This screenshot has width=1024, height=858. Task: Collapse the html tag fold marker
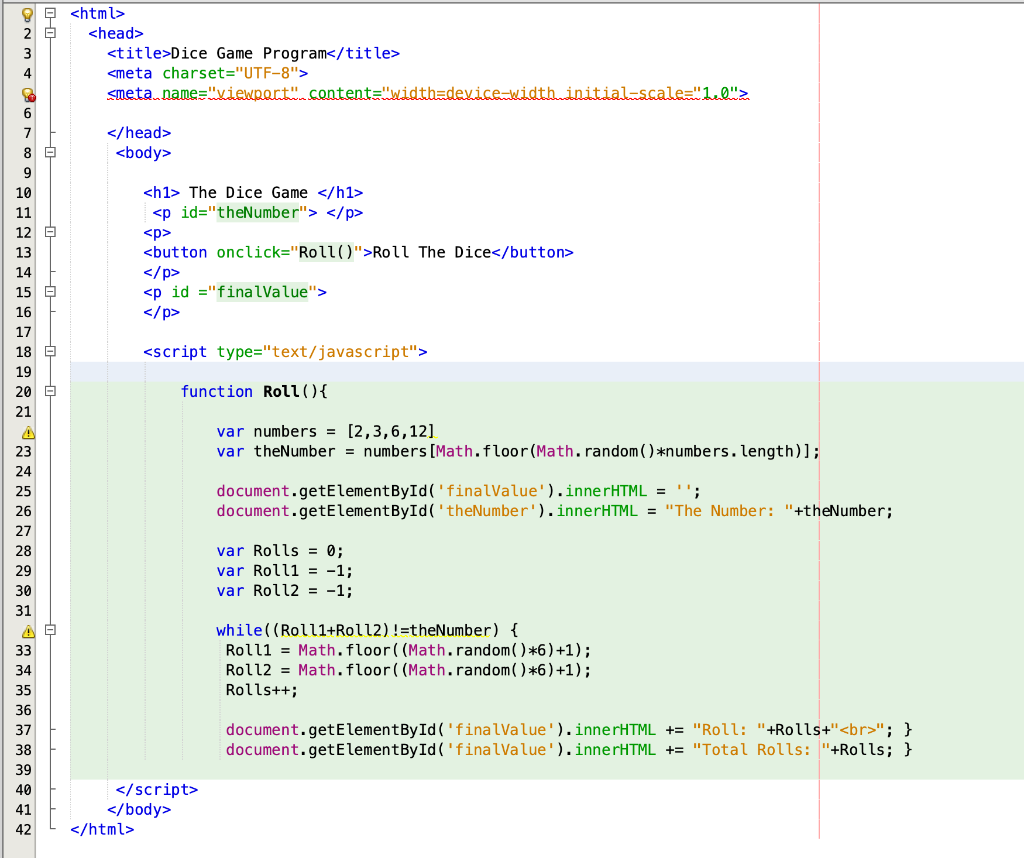(x=50, y=13)
